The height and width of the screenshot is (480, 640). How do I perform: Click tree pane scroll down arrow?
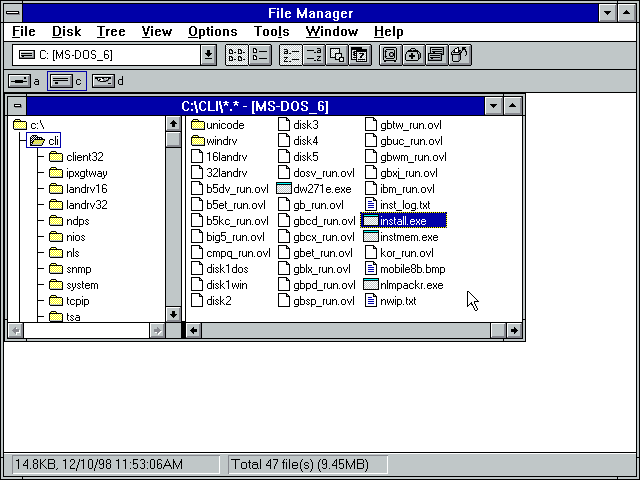pos(173,314)
